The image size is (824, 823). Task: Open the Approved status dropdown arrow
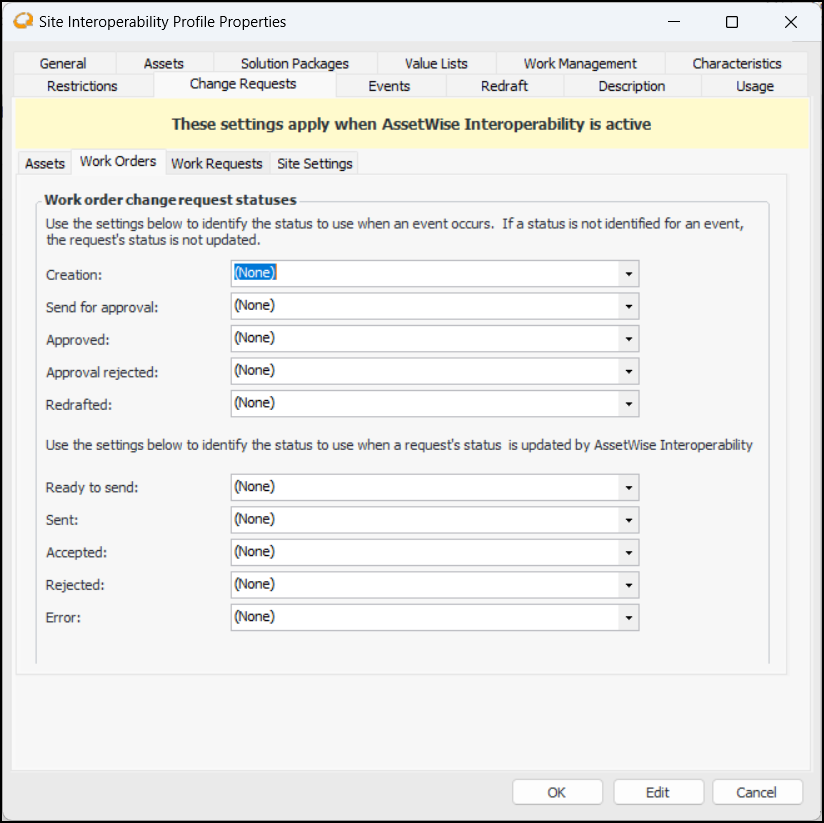(628, 338)
